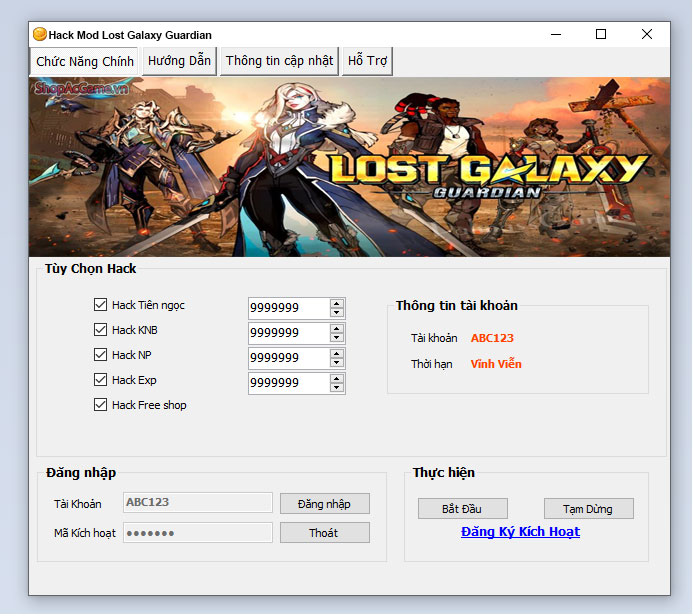Click the app coin icon in title bar

pos(40,34)
